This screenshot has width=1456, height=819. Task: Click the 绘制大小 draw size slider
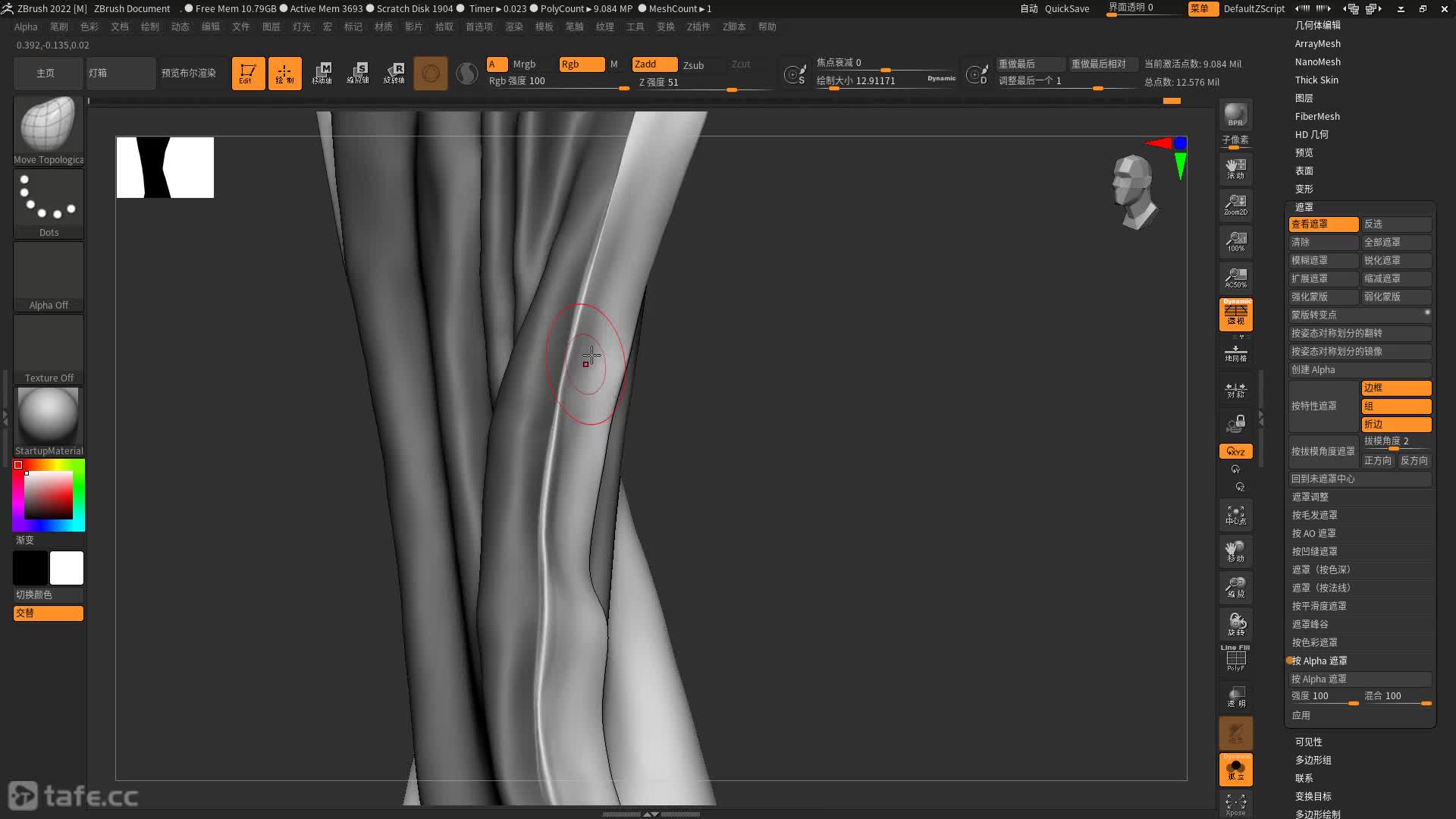click(886, 81)
